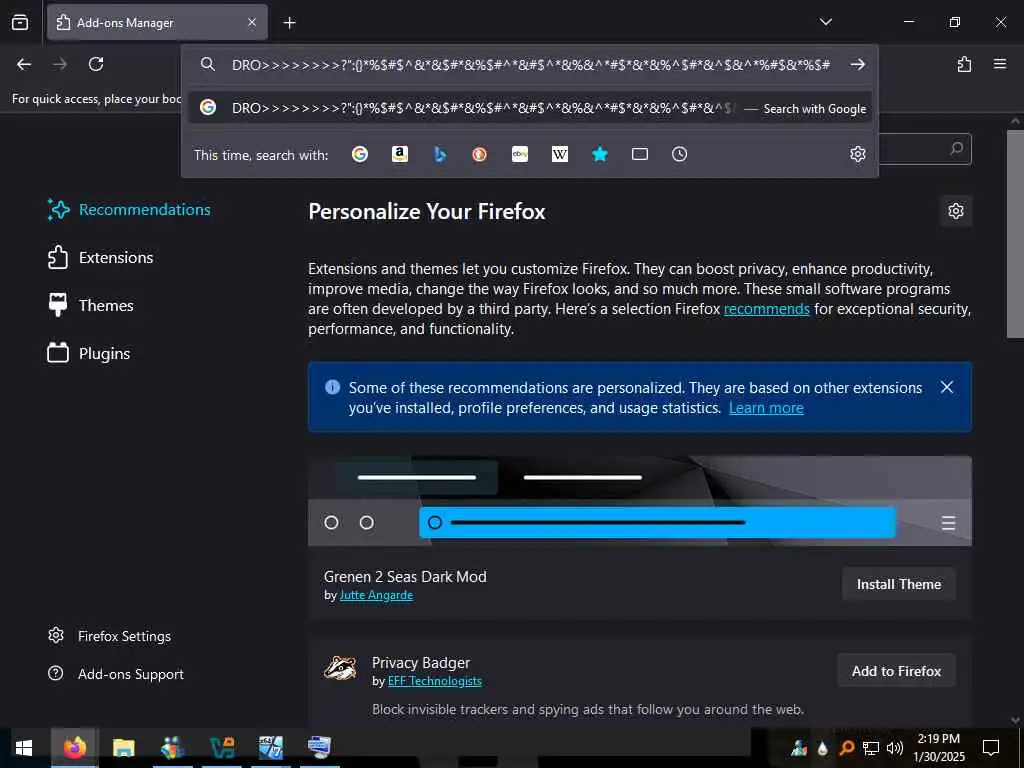This screenshot has height=768, width=1024.
Task: Open the Extensions toolbar puzzle icon
Action: tap(964, 64)
